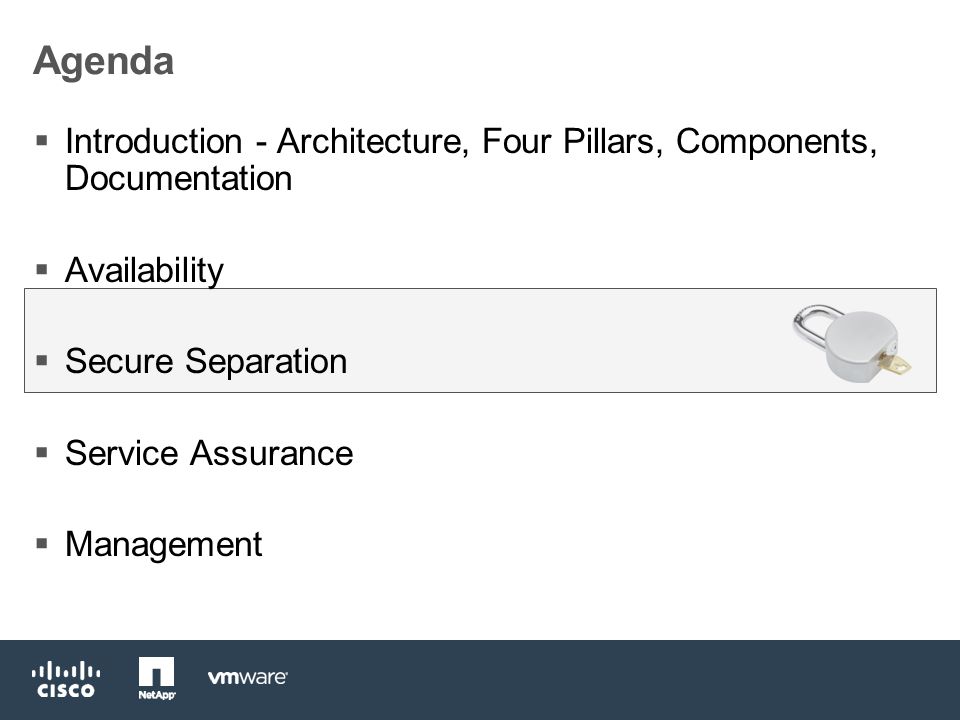
Task: Click the padlock image
Action: tap(852, 345)
